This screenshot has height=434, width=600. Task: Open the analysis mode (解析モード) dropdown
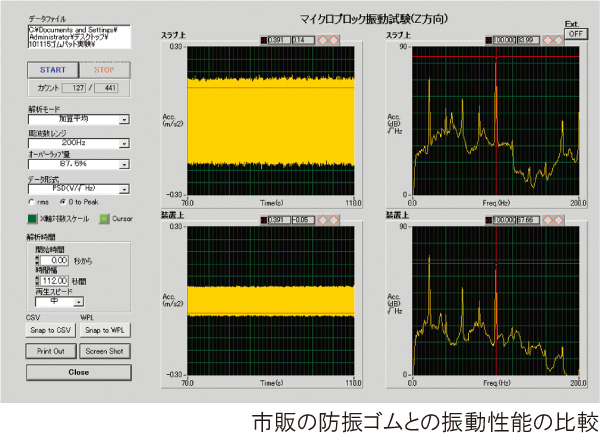[x=124, y=119]
